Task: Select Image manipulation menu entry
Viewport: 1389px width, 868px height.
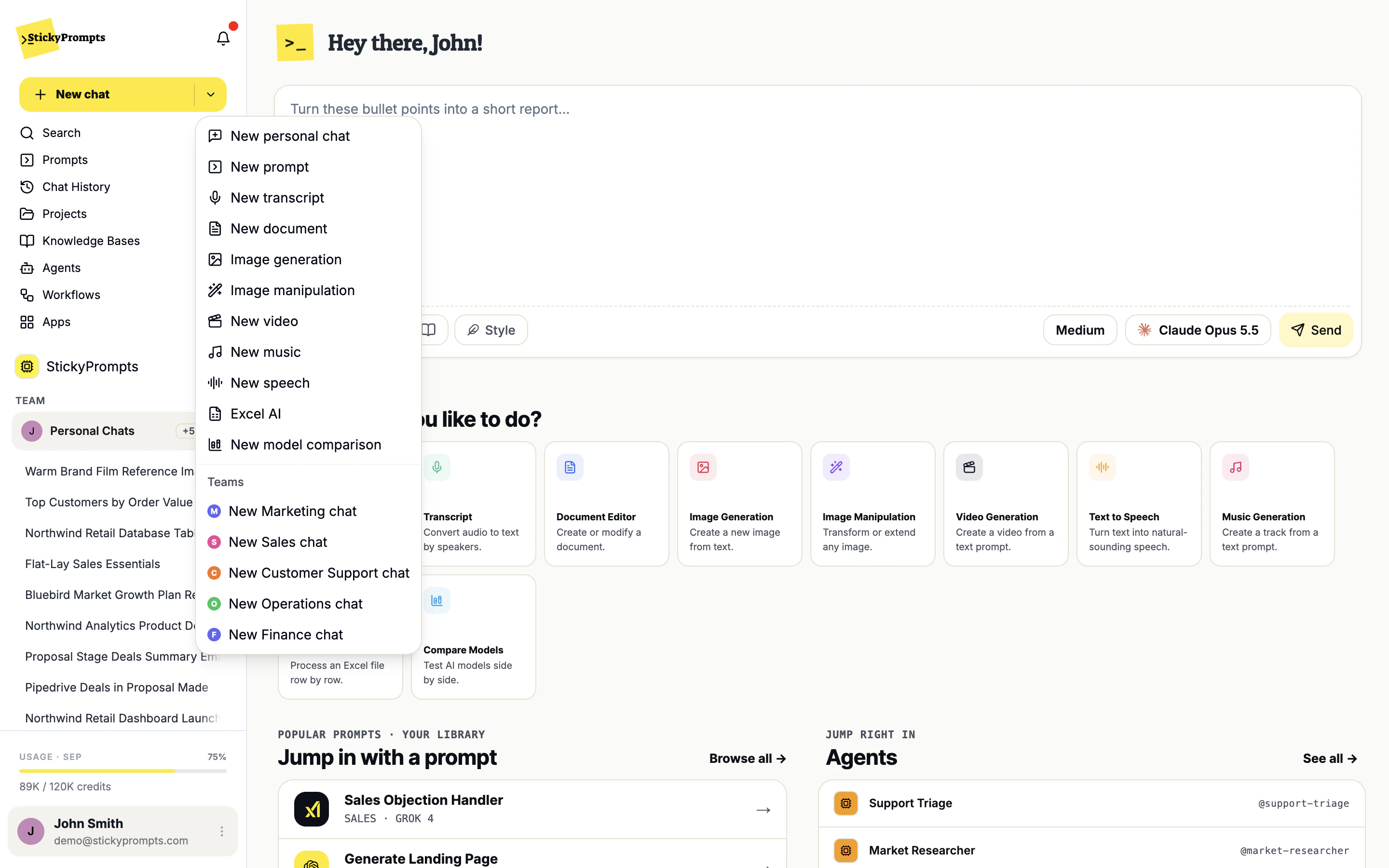Action: pyautogui.click(x=308, y=290)
